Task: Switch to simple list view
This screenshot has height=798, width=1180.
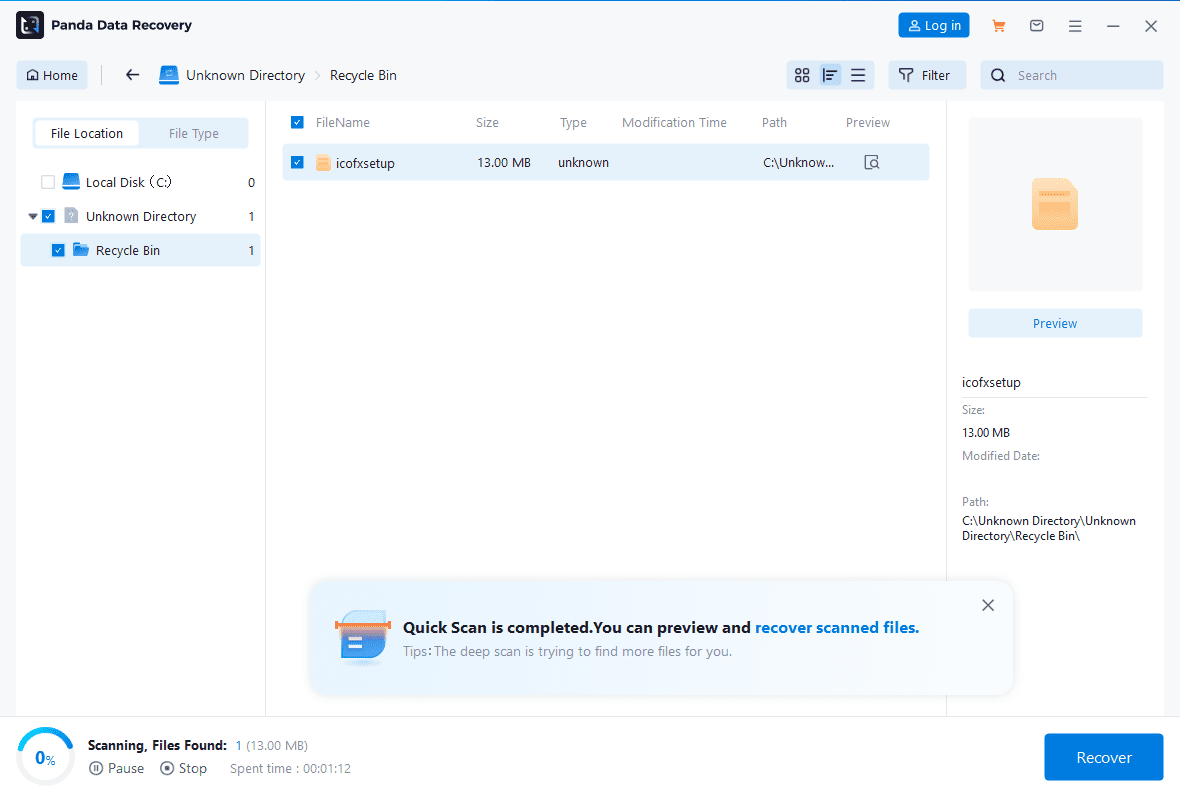Action: (858, 75)
